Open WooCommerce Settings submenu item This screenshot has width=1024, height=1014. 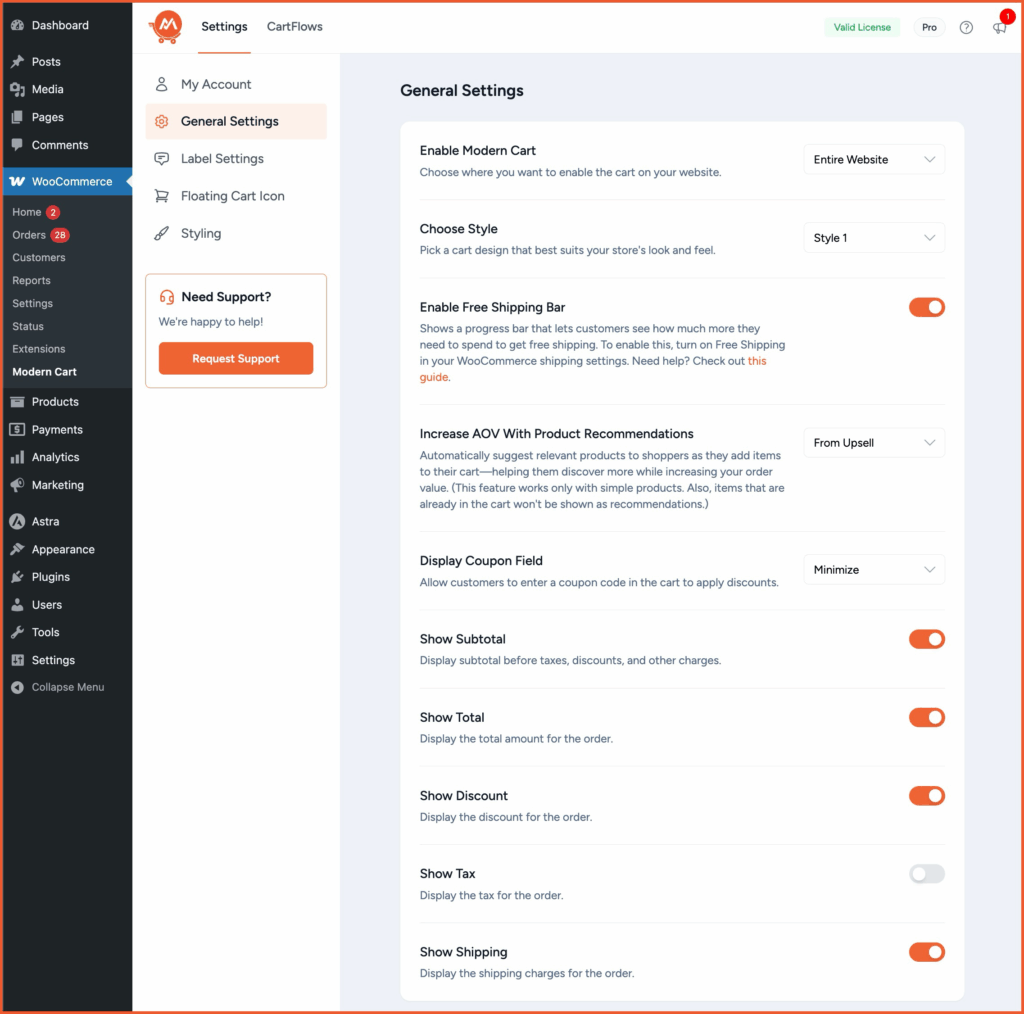coord(33,304)
